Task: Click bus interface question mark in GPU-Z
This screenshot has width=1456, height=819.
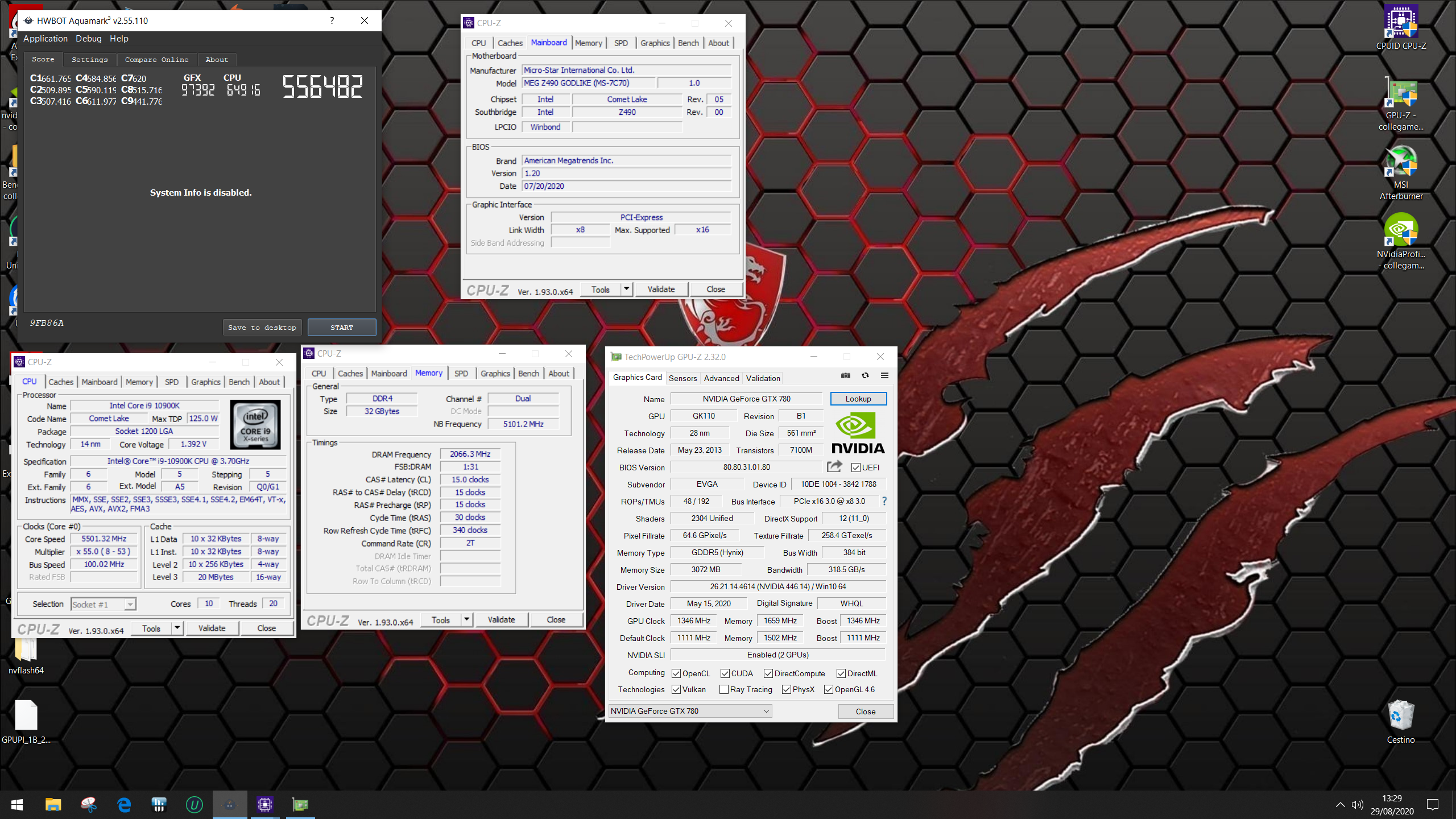Action: [884, 501]
